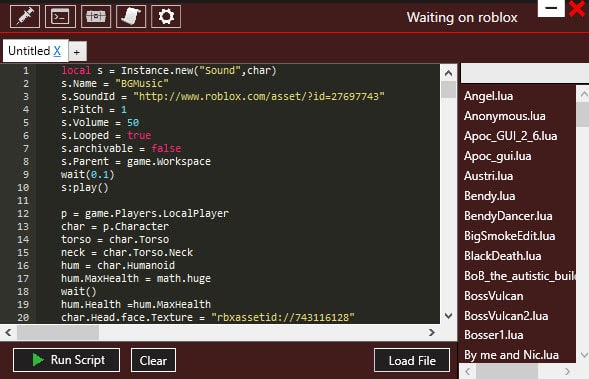Click the Run Script button

pyautogui.click(x=66, y=360)
